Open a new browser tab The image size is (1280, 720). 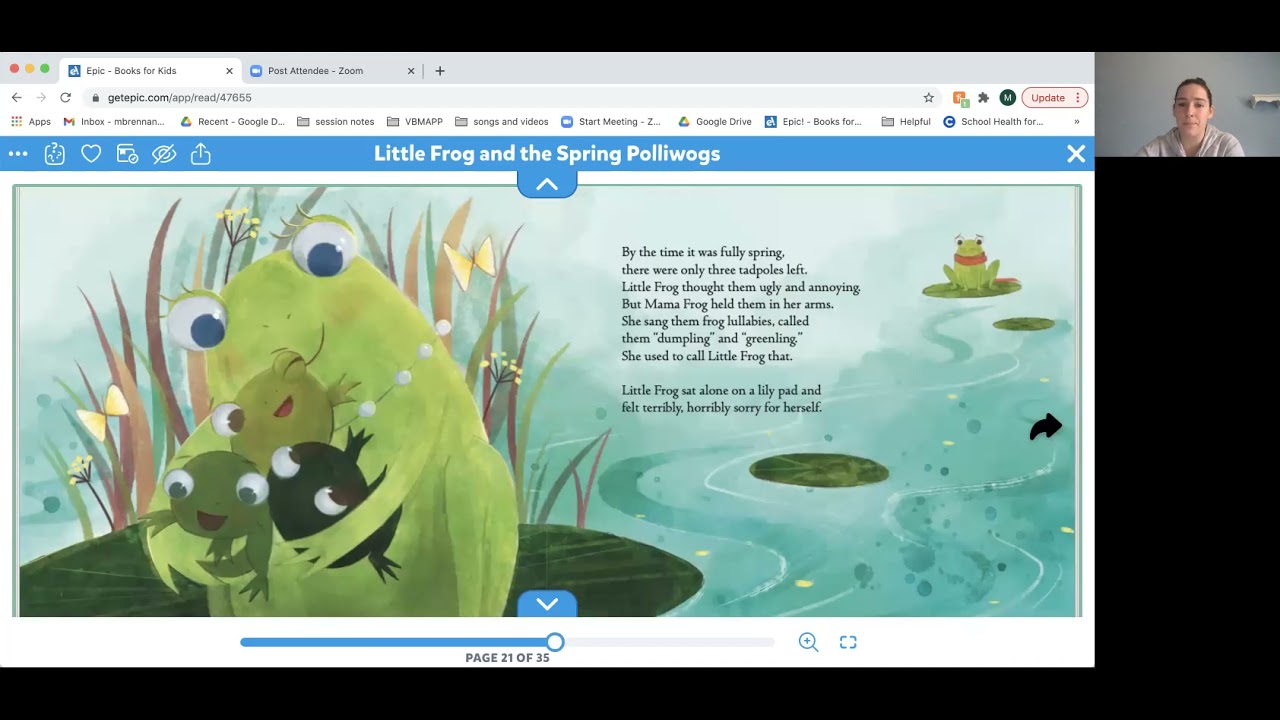(x=440, y=71)
